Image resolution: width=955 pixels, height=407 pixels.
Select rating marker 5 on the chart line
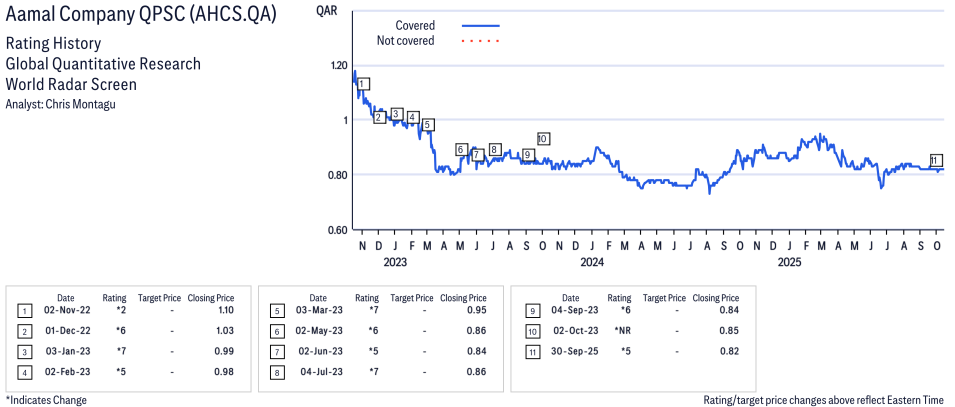(x=427, y=125)
